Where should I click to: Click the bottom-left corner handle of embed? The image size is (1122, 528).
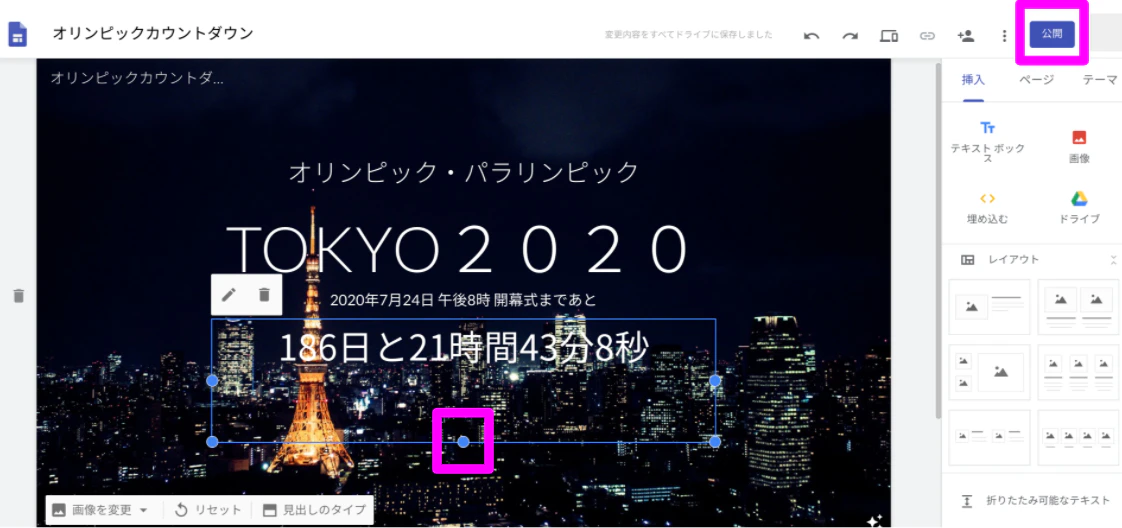212,442
